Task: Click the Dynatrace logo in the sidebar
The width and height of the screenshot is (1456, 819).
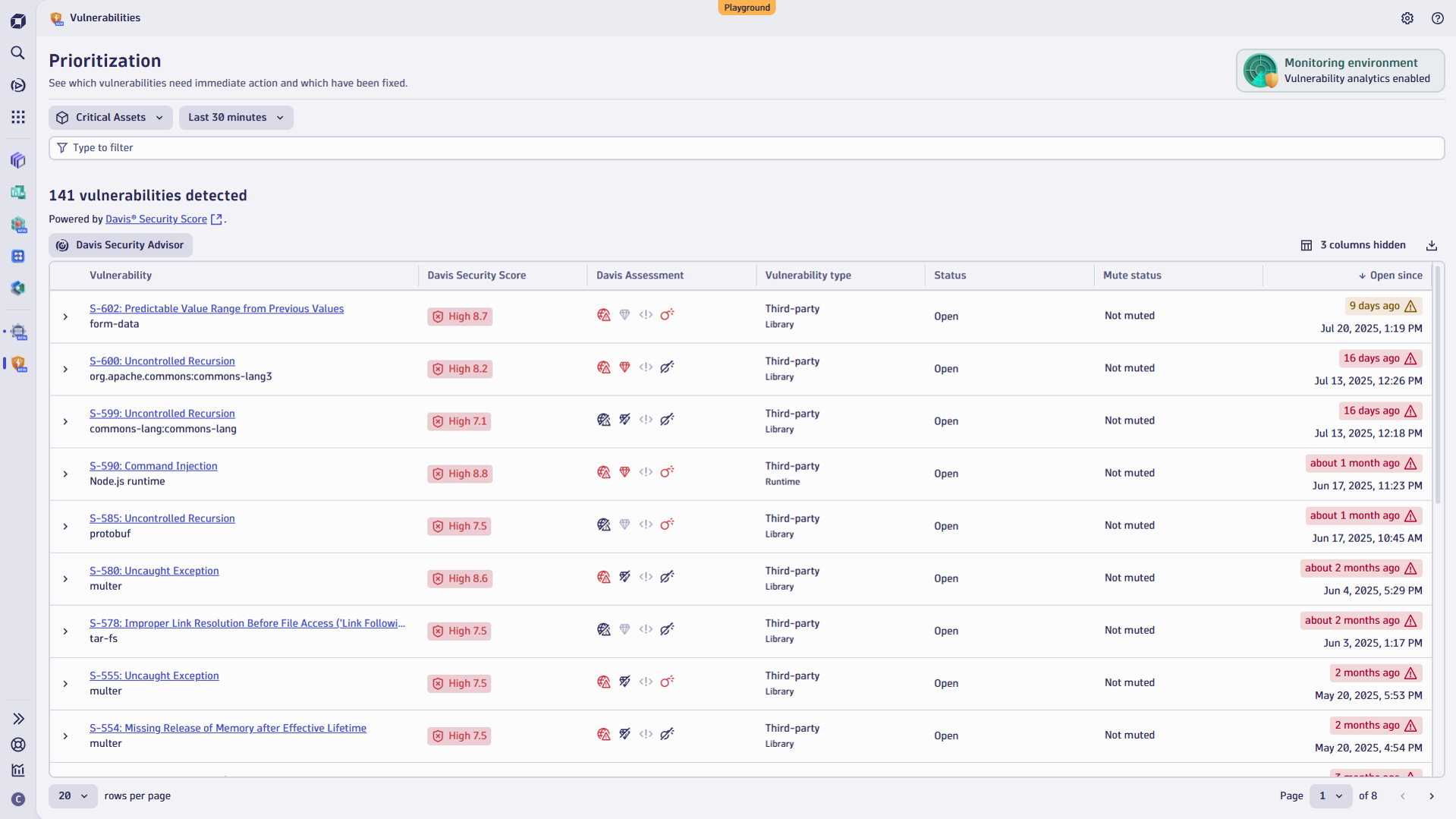Action: pyautogui.click(x=17, y=20)
